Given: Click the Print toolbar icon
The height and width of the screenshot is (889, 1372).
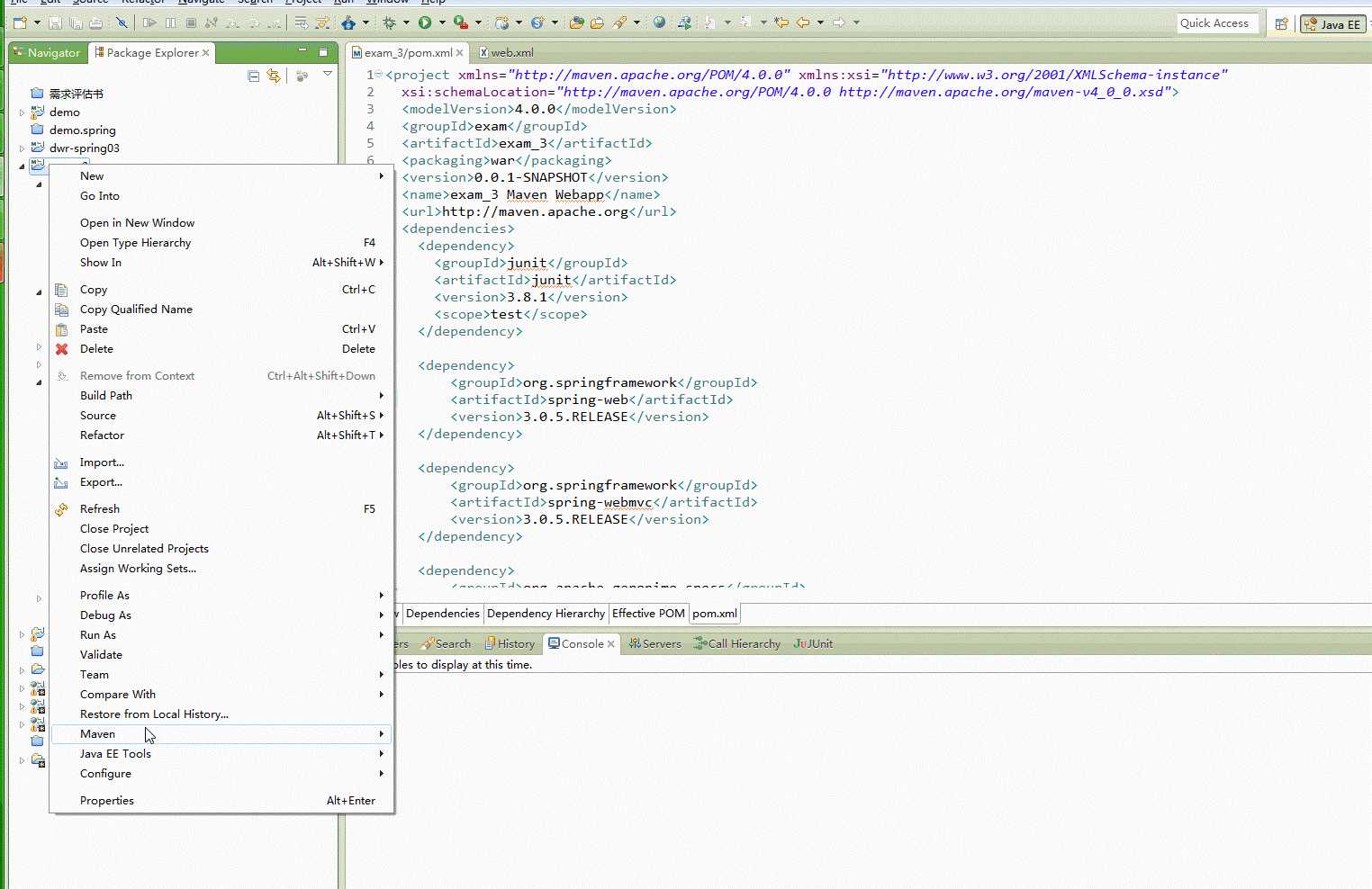Looking at the screenshot, I should click(x=95, y=22).
